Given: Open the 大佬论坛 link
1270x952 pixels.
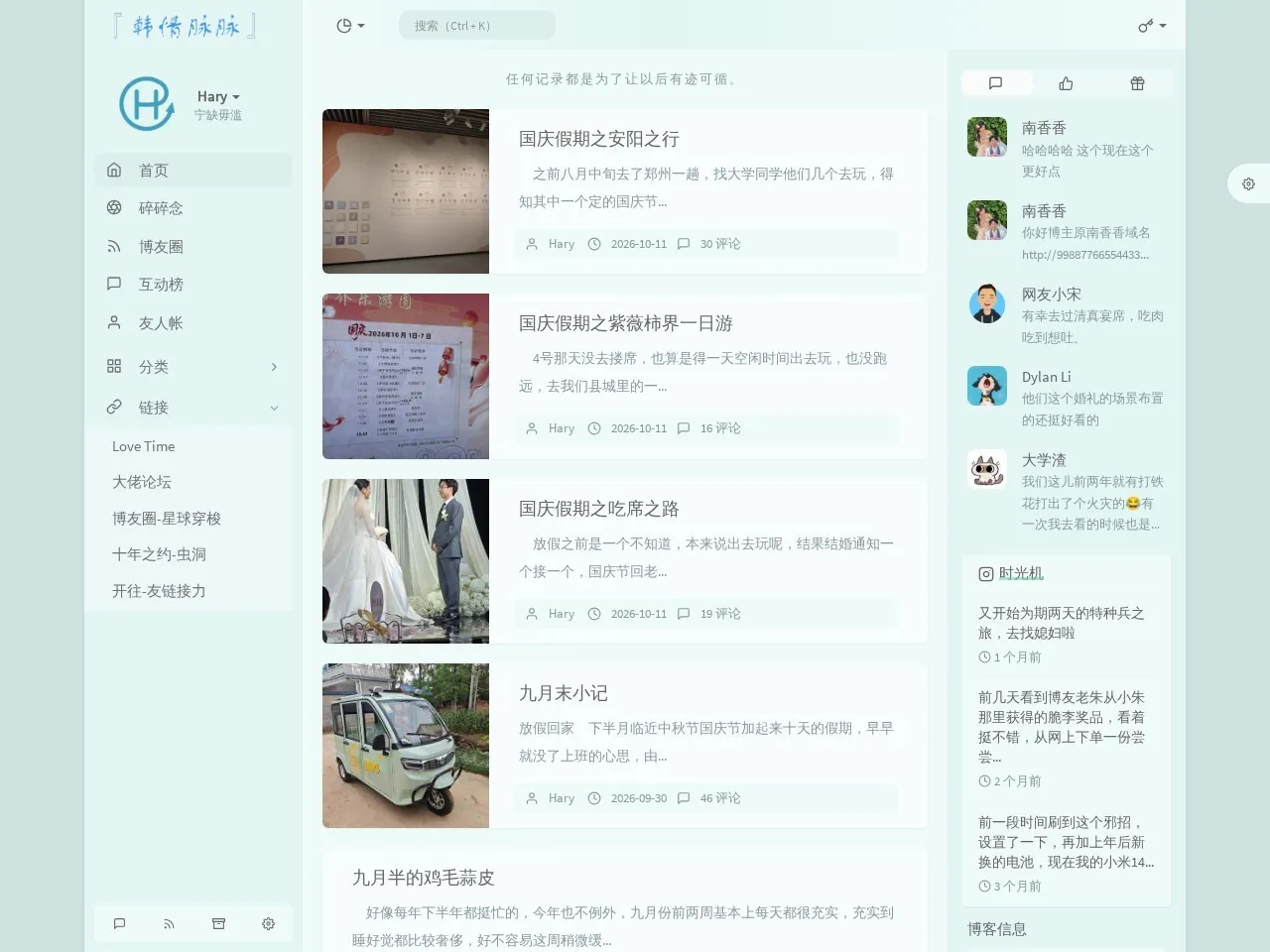Looking at the screenshot, I should point(142,482).
